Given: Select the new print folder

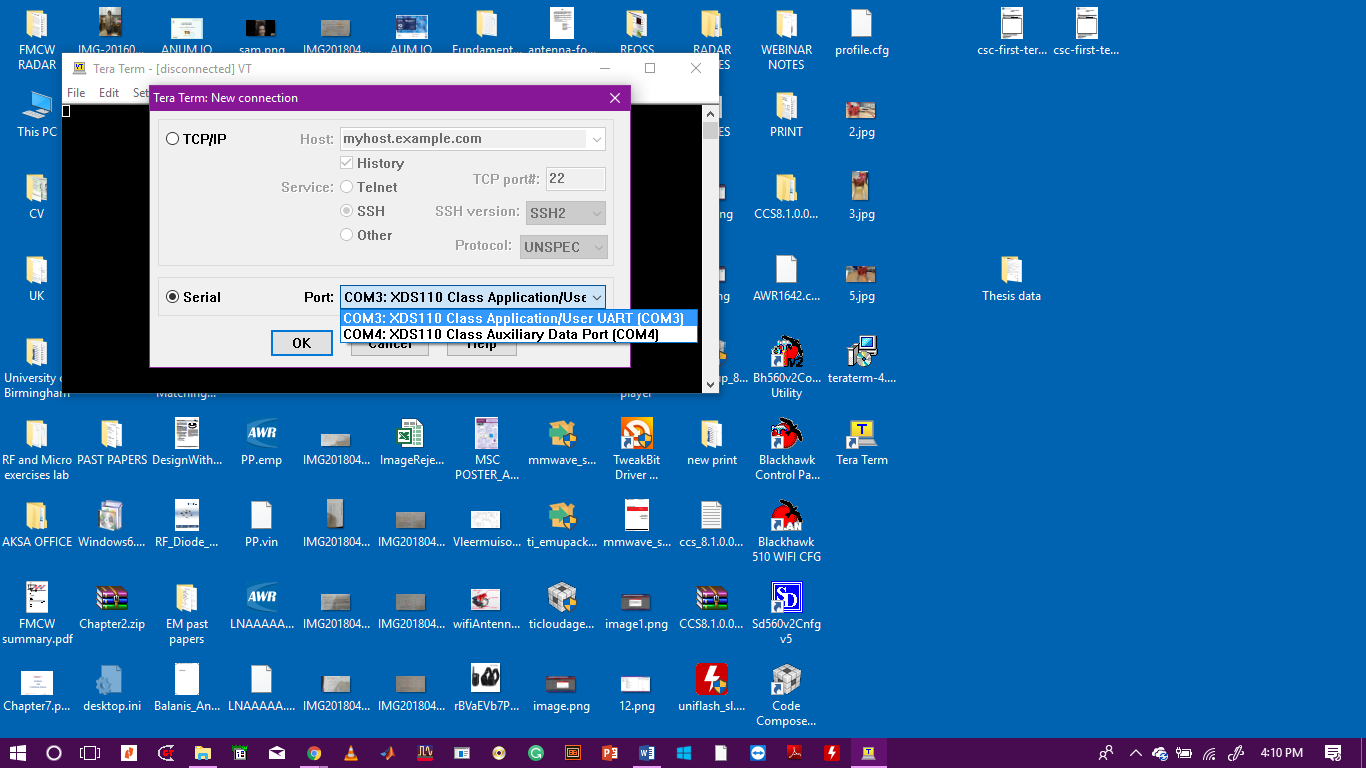Looking at the screenshot, I should point(712,443).
